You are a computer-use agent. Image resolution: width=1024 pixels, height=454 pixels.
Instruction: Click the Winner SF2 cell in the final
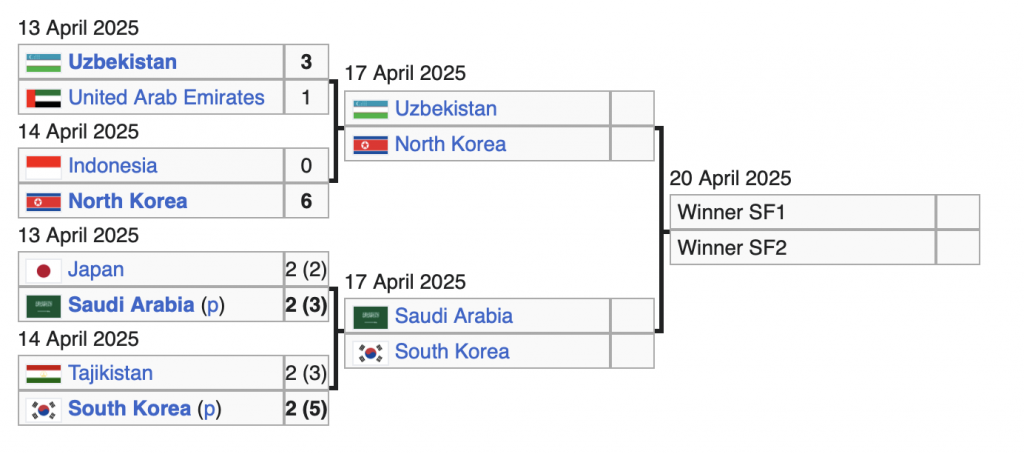pos(802,248)
